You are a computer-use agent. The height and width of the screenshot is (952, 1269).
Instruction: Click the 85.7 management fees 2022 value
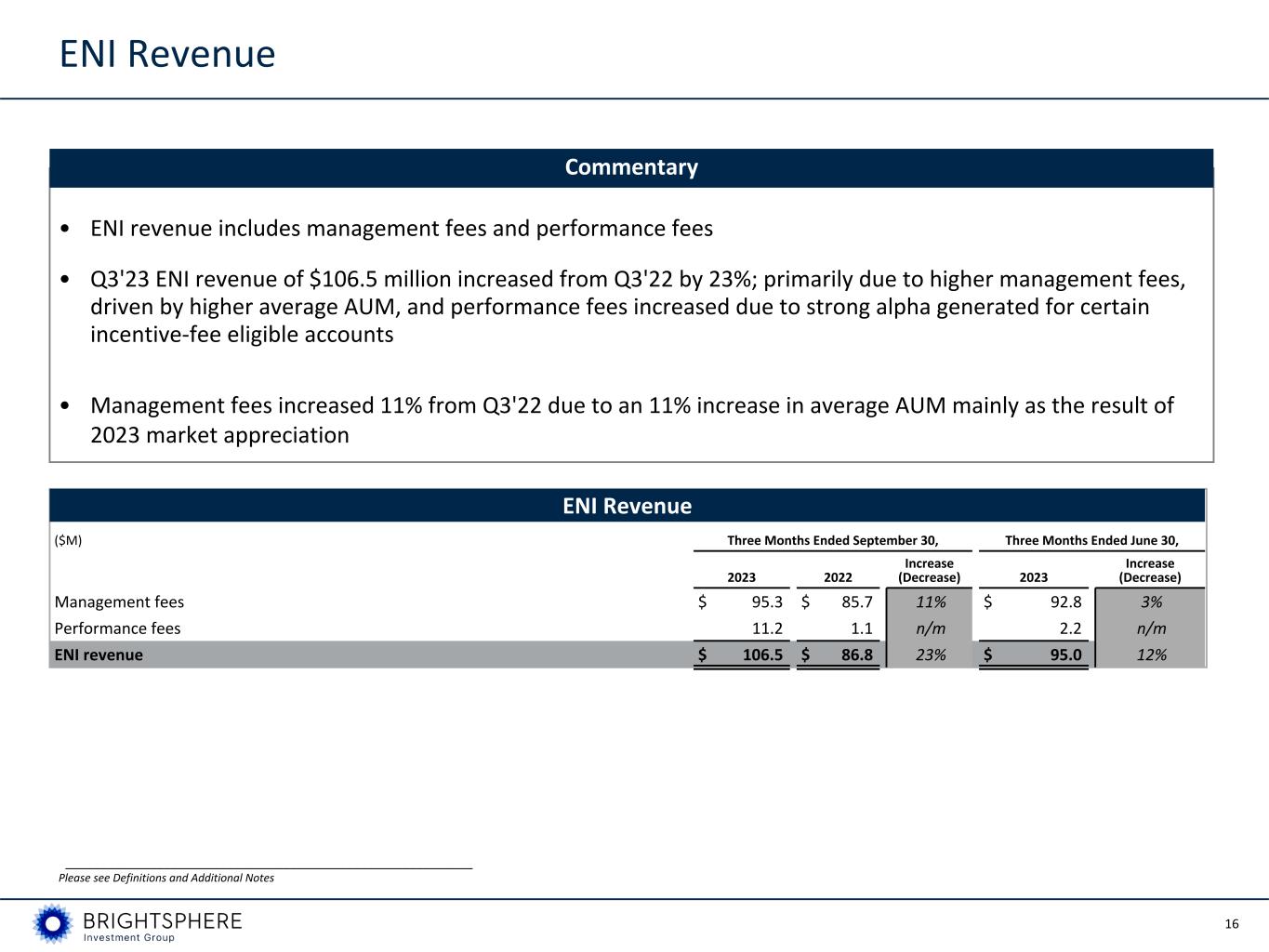tap(856, 602)
